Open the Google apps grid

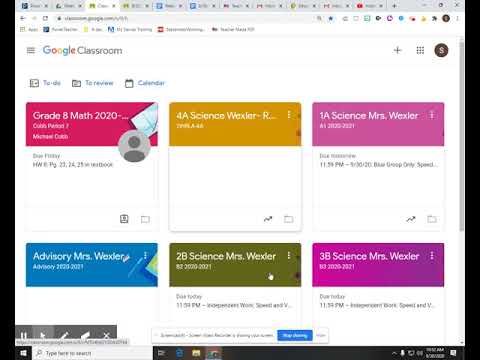420,50
